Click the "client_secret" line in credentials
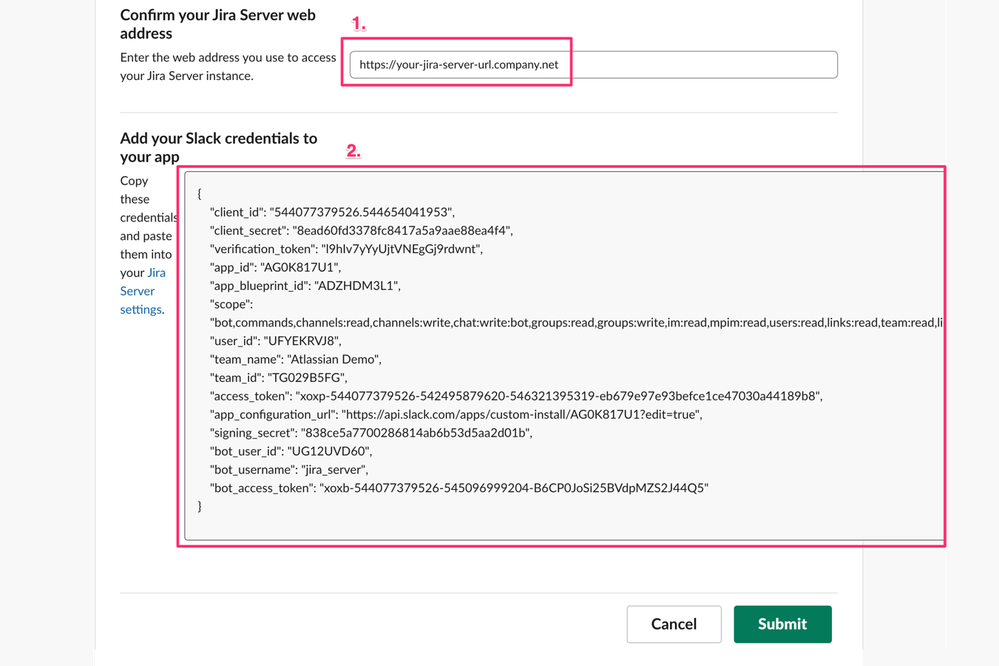 [x=361, y=230]
